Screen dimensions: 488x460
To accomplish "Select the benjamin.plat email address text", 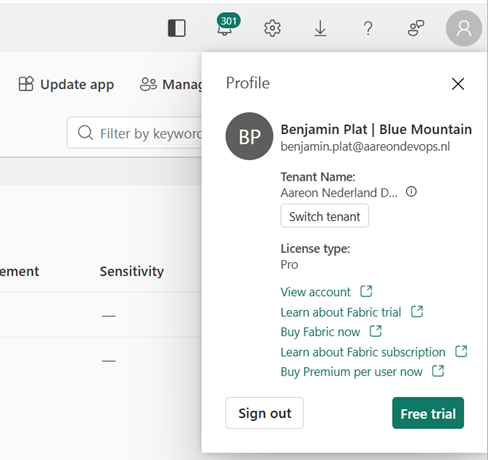I will coord(365,146).
